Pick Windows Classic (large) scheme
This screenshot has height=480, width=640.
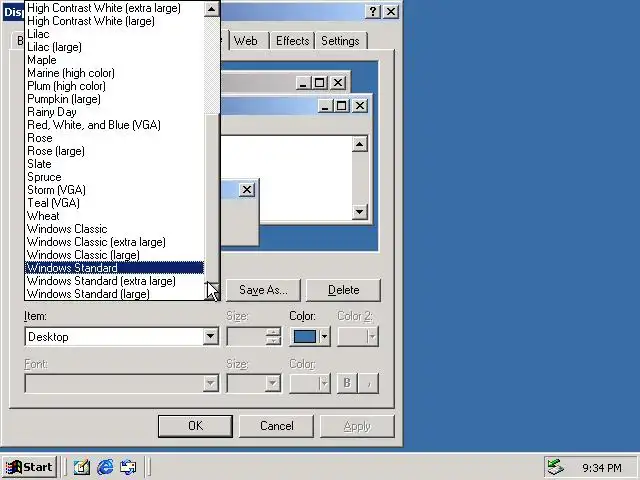tap(114, 255)
